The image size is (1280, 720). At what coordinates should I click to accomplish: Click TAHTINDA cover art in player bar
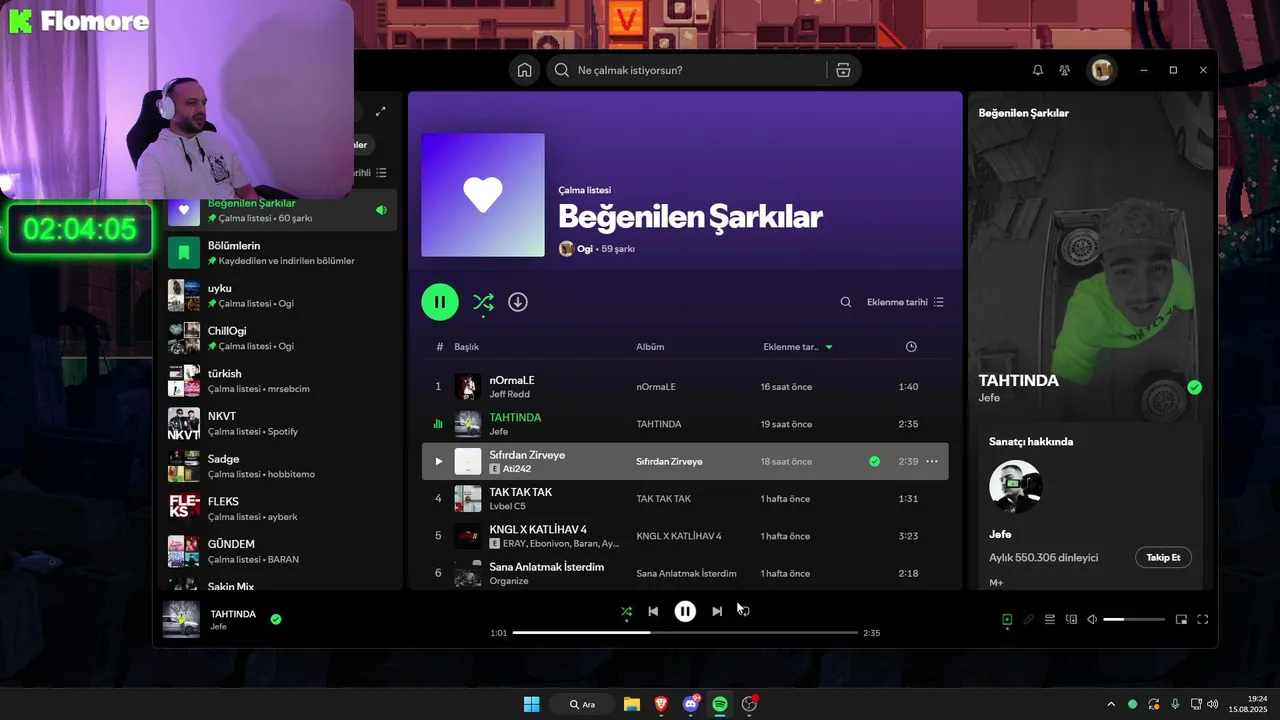click(182, 619)
